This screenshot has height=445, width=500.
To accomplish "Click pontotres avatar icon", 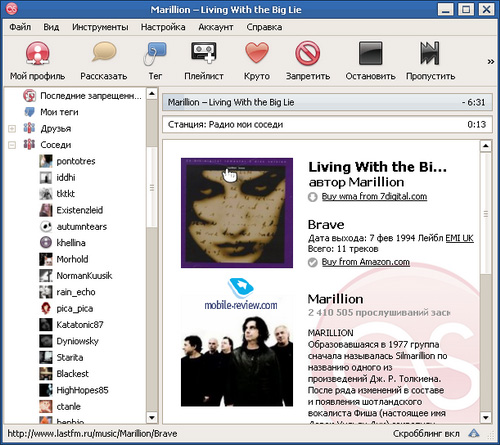I will pos(46,161).
